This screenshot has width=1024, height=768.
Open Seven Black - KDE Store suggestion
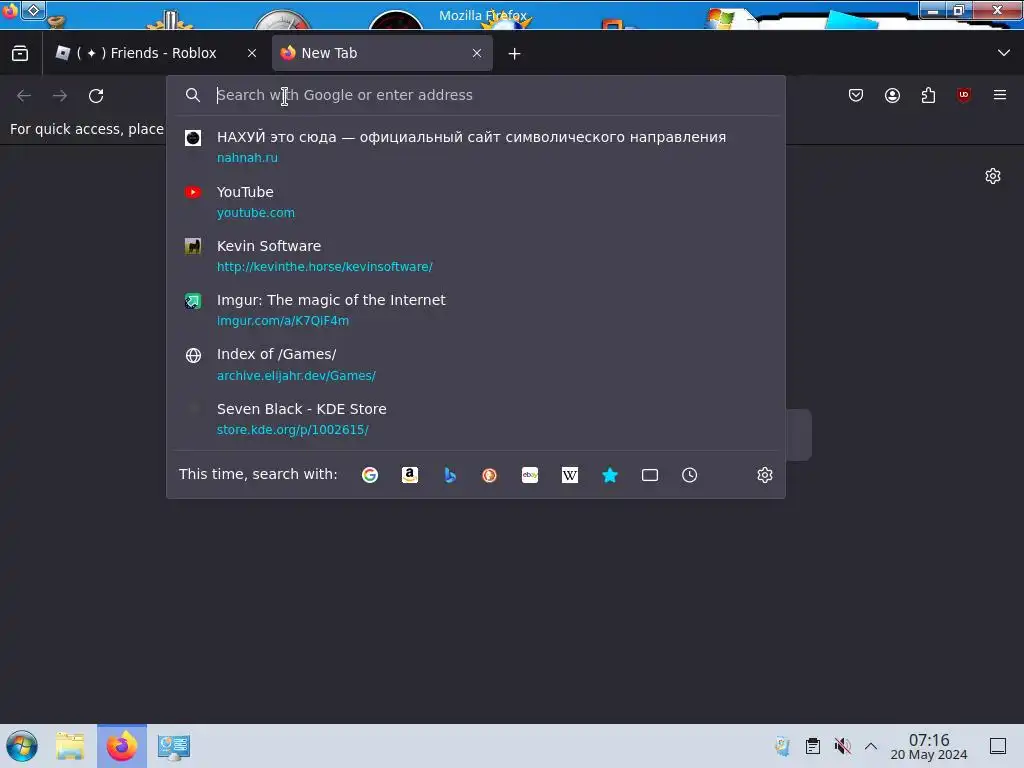475,419
